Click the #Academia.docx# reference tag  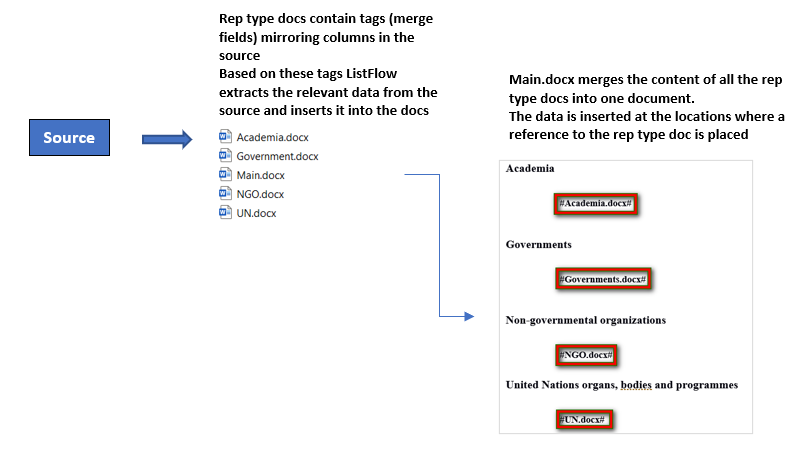(595, 204)
